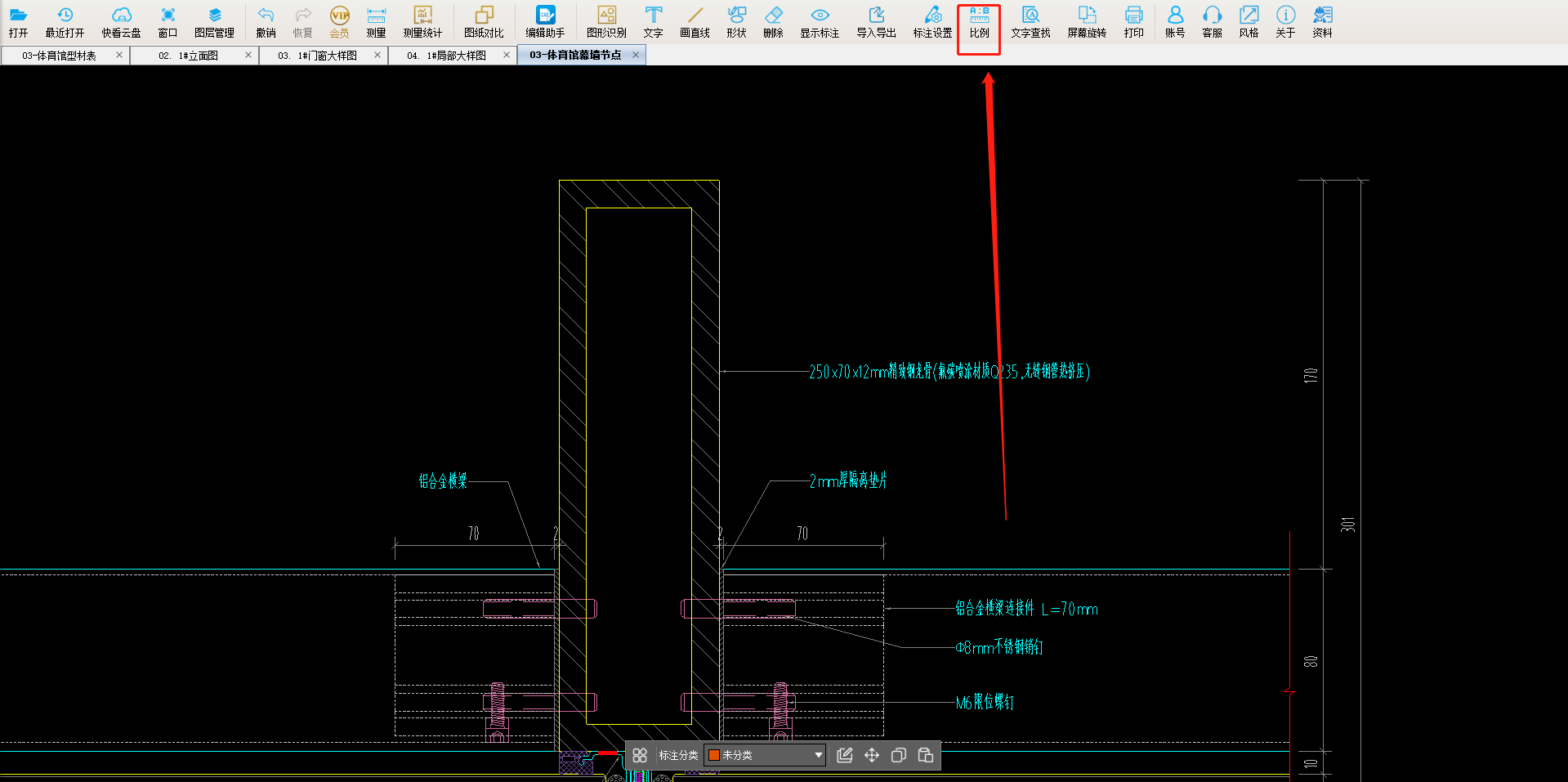Click the 打印 print icon

click(1133, 22)
